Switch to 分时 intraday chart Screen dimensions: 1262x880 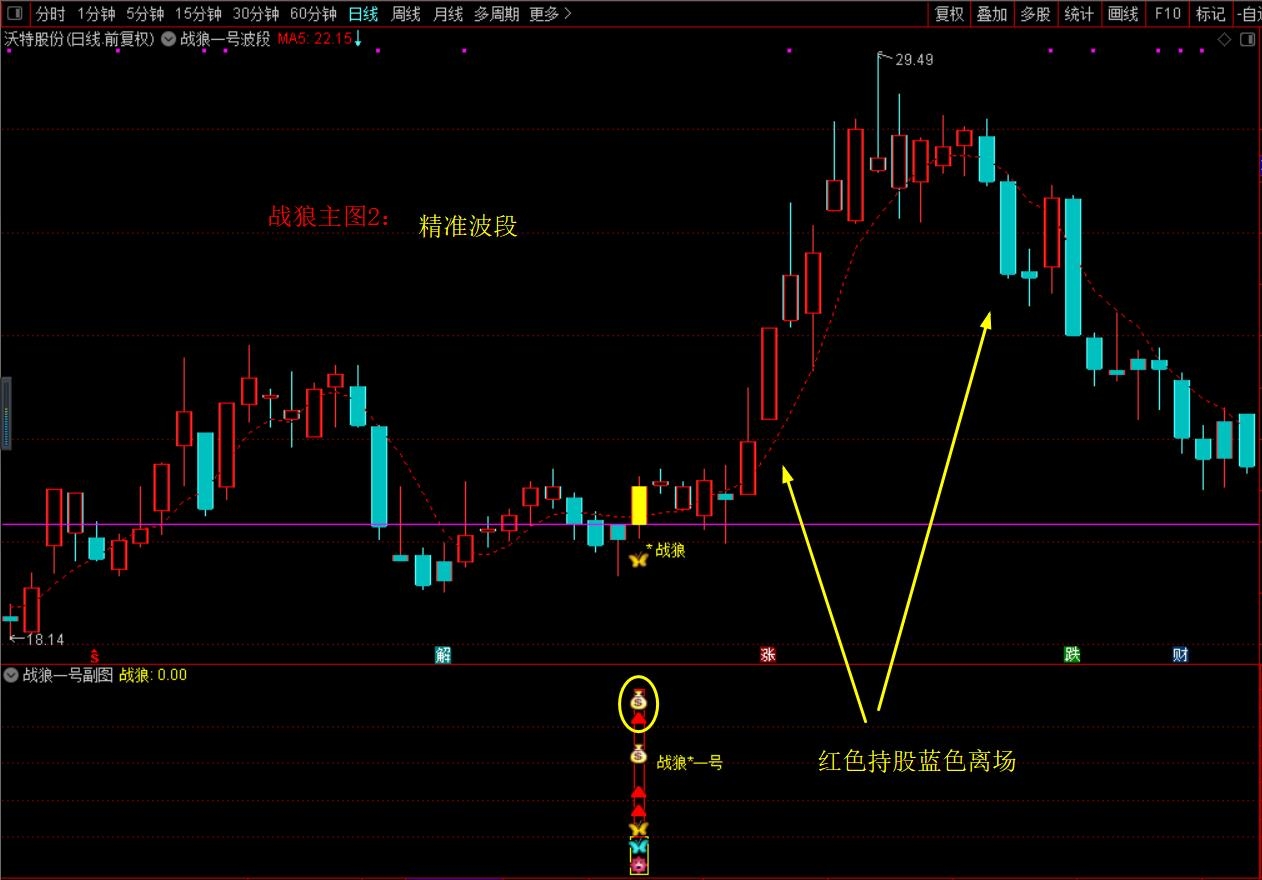(51, 14)
